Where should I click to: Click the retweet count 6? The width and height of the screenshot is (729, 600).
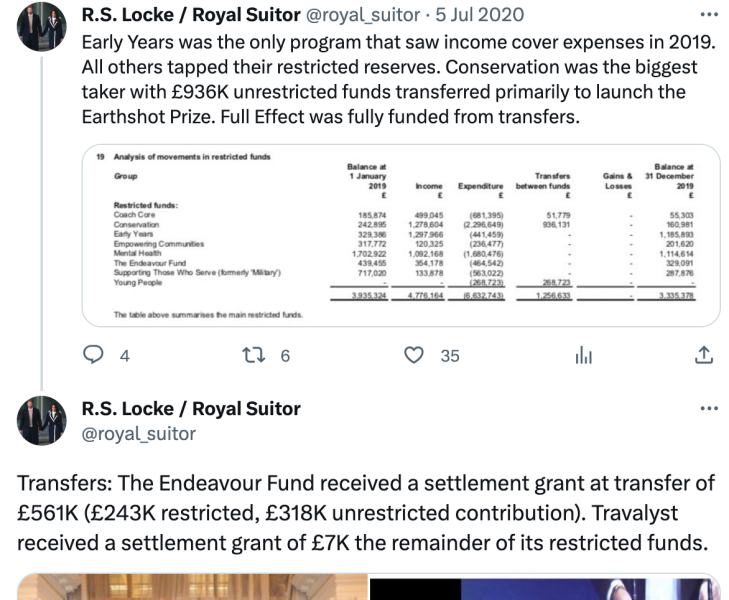coord(285,356)
